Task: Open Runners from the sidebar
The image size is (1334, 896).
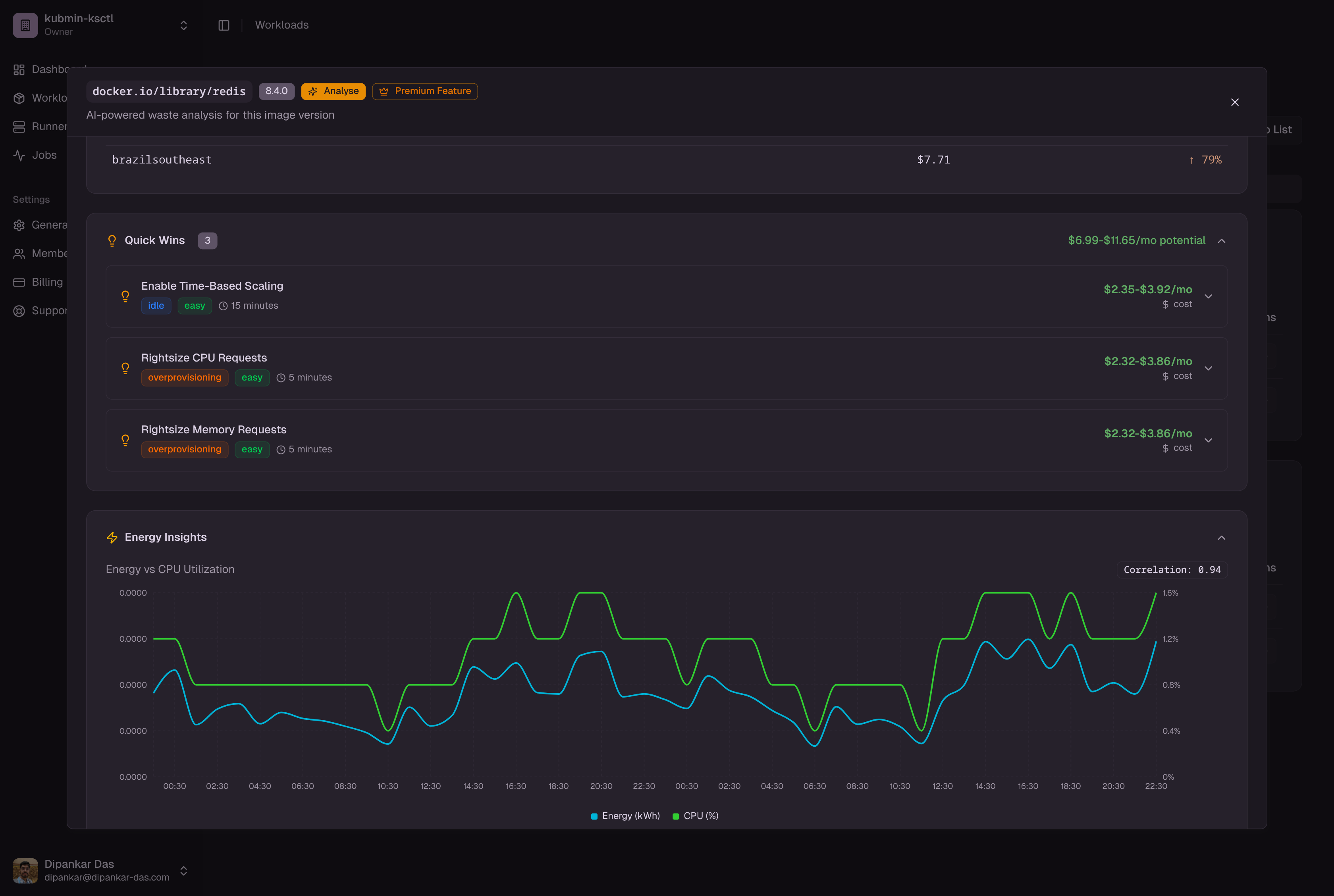Action: click(x=19, y=126)
